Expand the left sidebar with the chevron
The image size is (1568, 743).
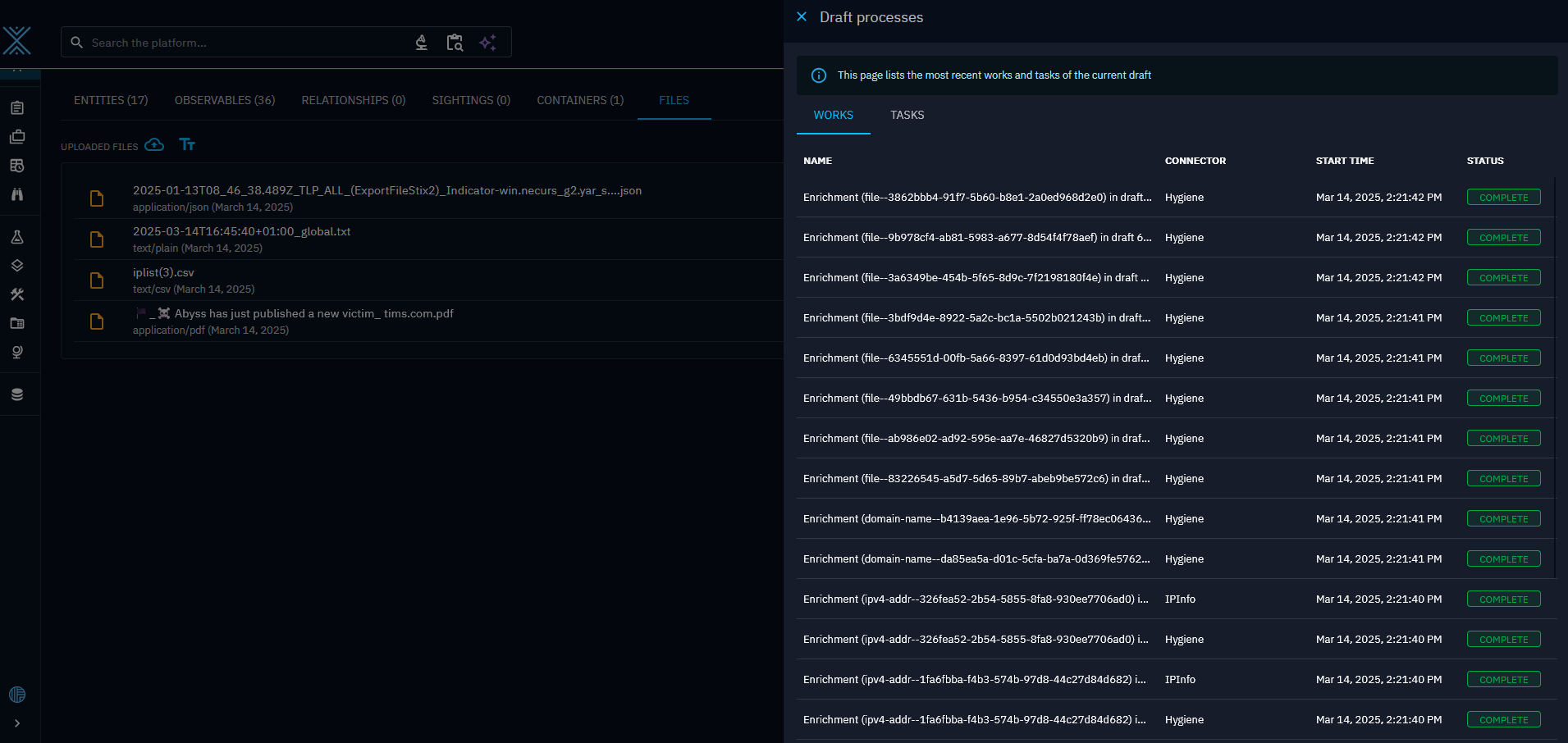tap(17, 723)
